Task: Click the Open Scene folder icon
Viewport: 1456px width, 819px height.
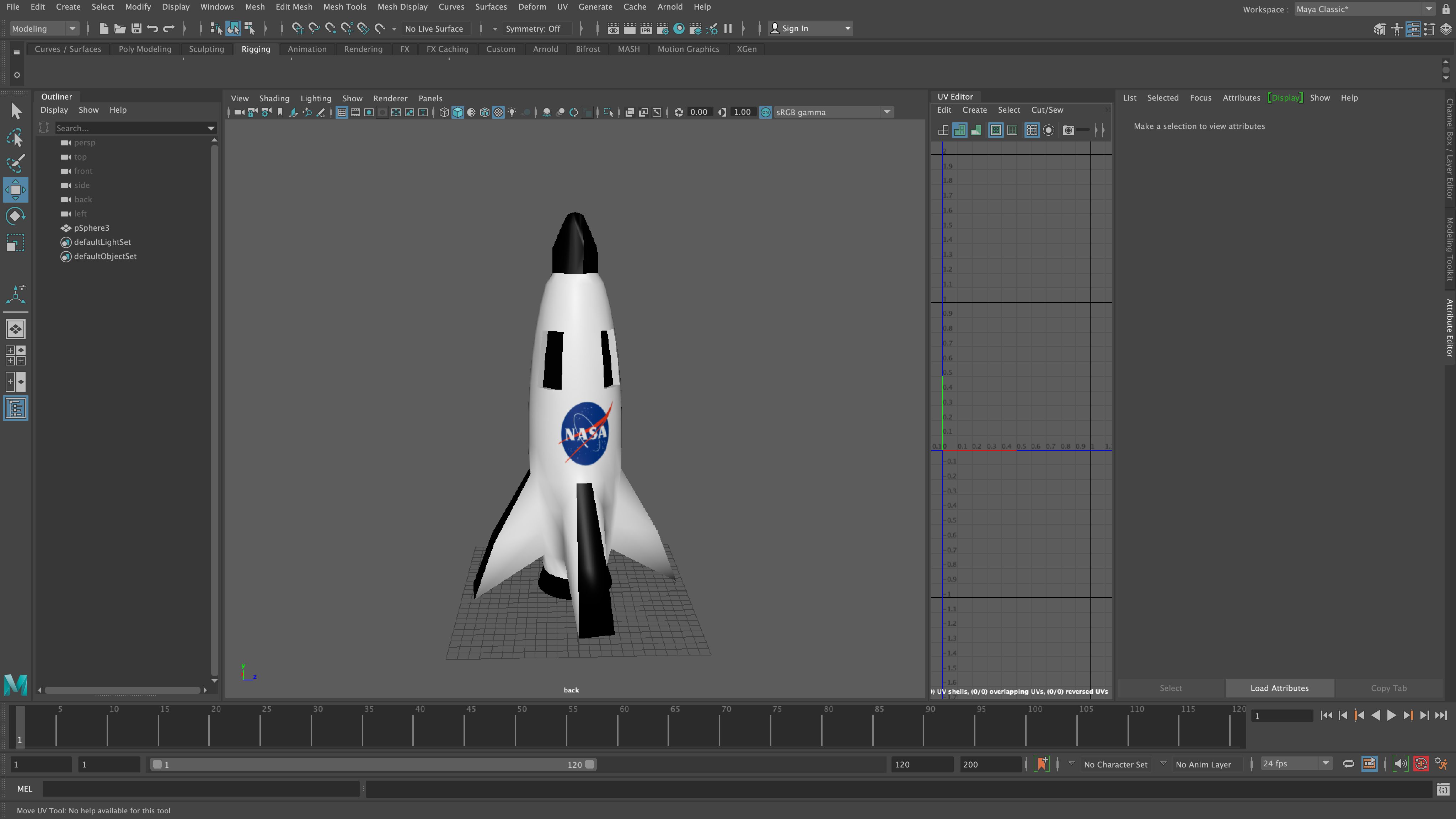Action: click(x=120, y=28)
